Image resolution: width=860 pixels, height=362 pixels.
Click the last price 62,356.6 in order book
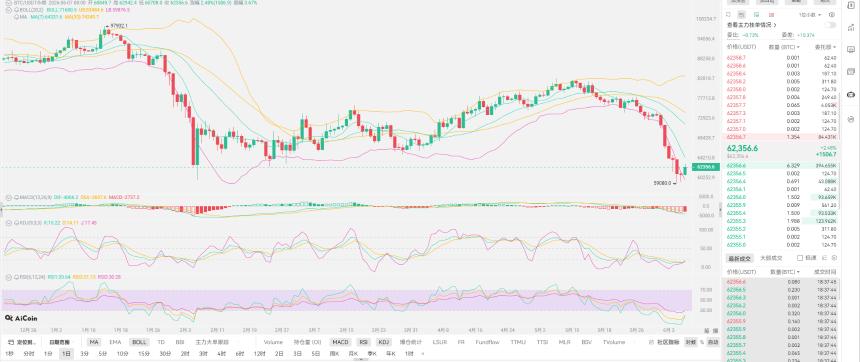pos(742,148)
